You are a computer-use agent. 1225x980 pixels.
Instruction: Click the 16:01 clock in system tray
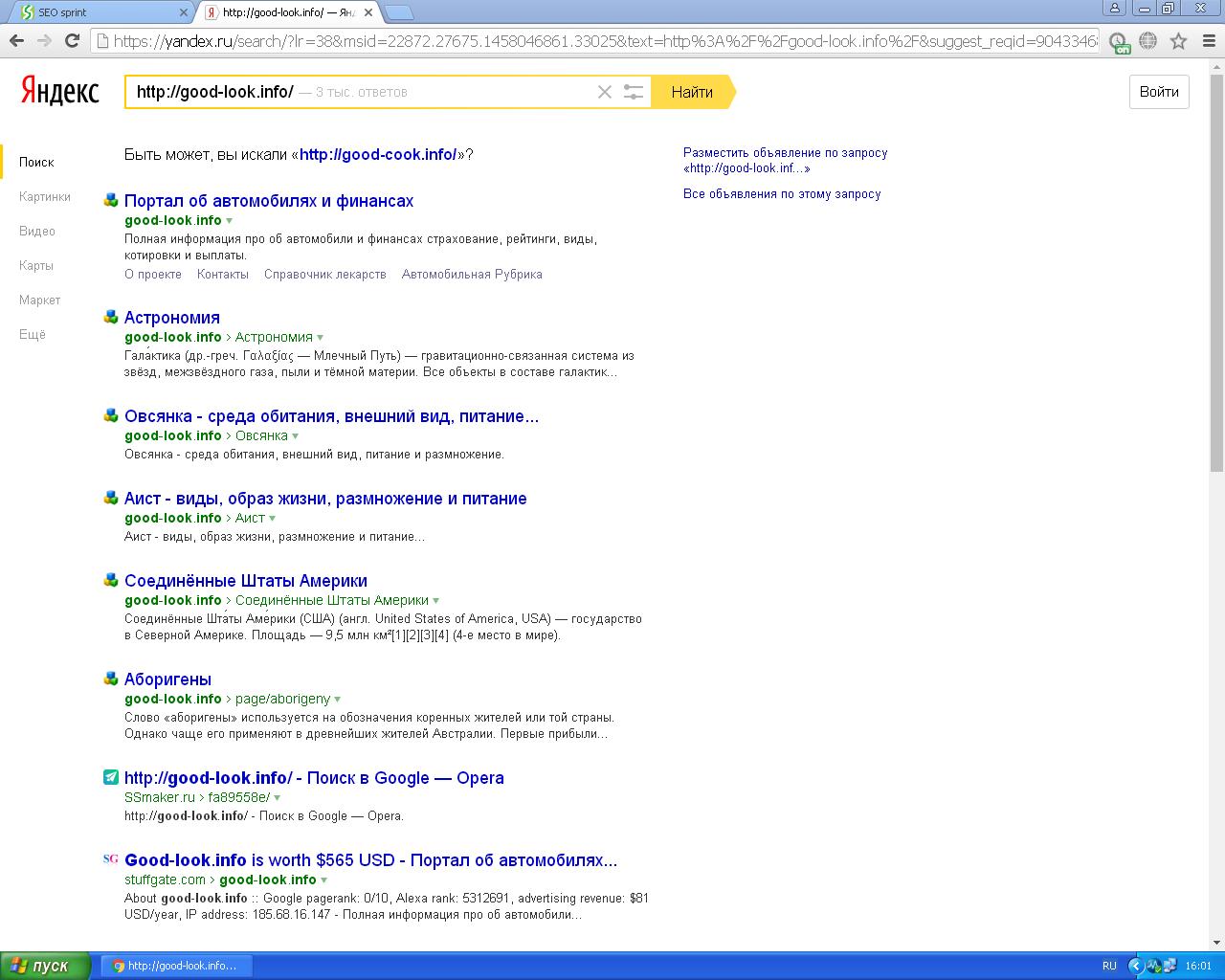1198,966
